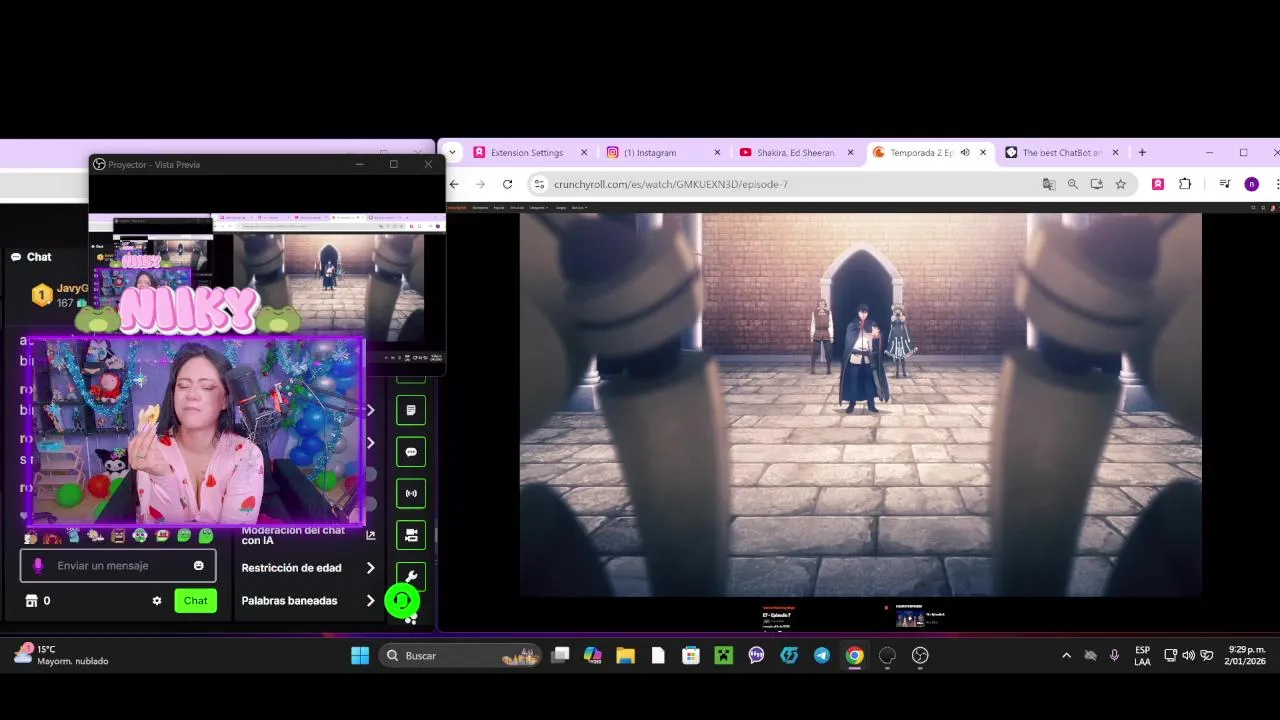Open the chat bubble sidebar icon
Viewport: 1280px width, 720px height.
411,452
